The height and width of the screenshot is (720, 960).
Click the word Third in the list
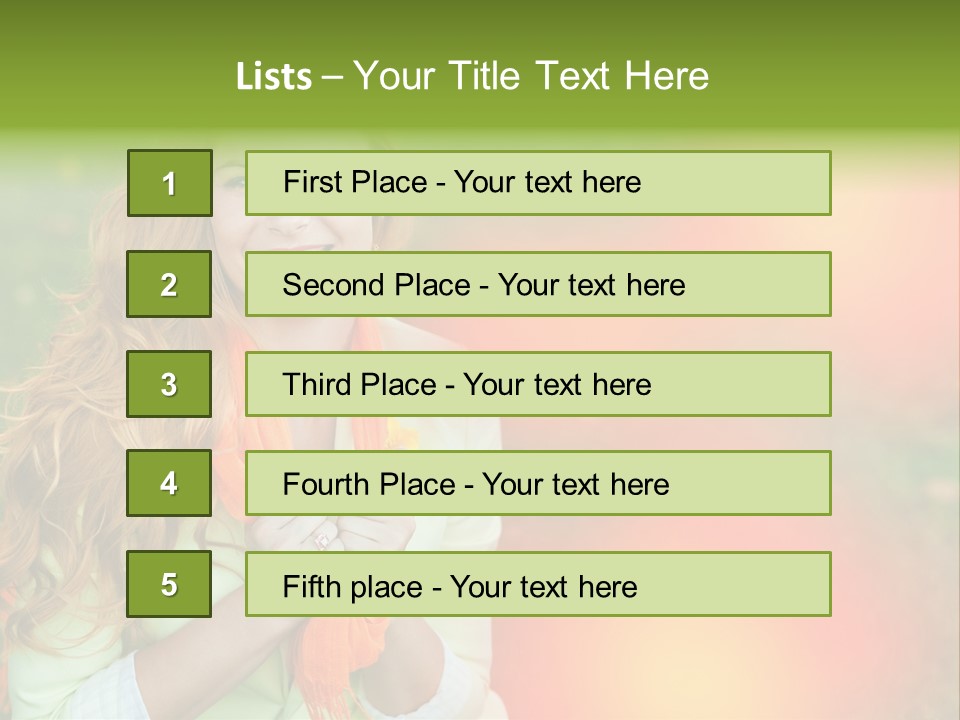pos(318,385)
